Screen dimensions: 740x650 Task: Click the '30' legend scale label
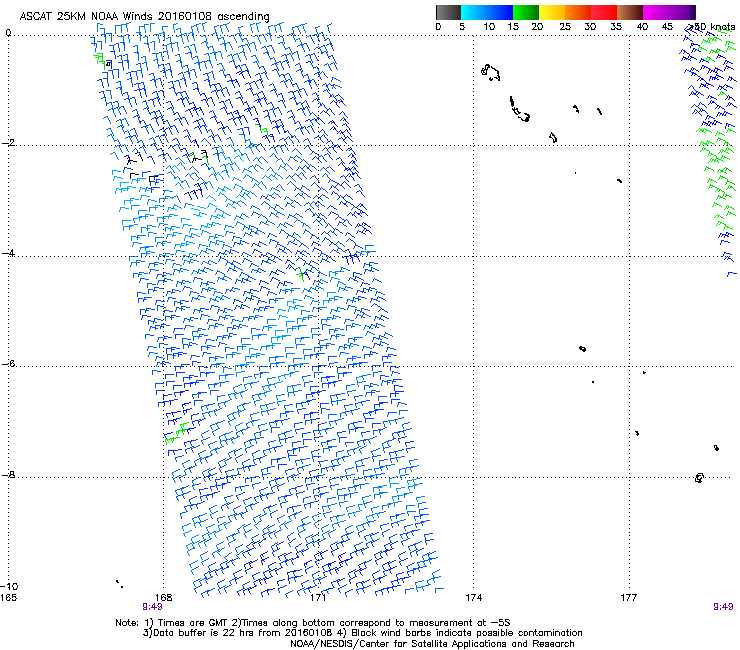[590, 27]
